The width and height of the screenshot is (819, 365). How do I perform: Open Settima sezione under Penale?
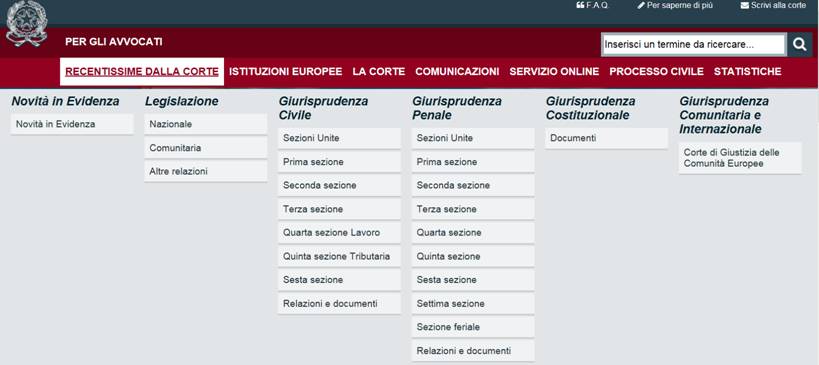(473, 303)
